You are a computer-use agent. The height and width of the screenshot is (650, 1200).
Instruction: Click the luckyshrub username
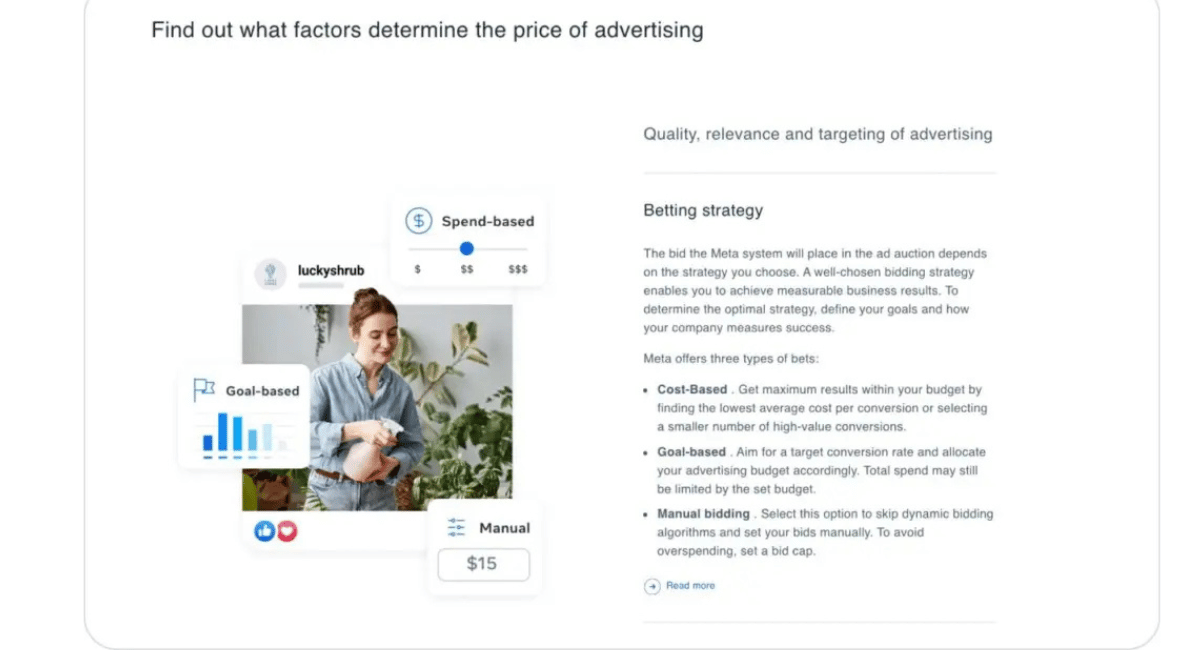click(x=331, y=270)
